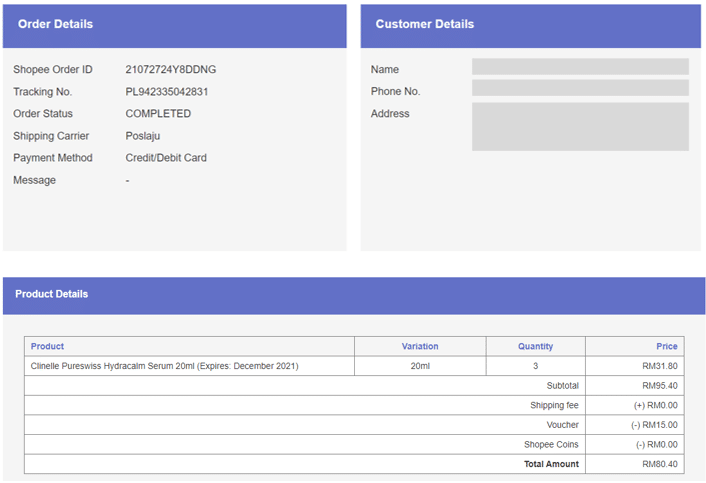Click the Product Details section header

pos(51,294)
